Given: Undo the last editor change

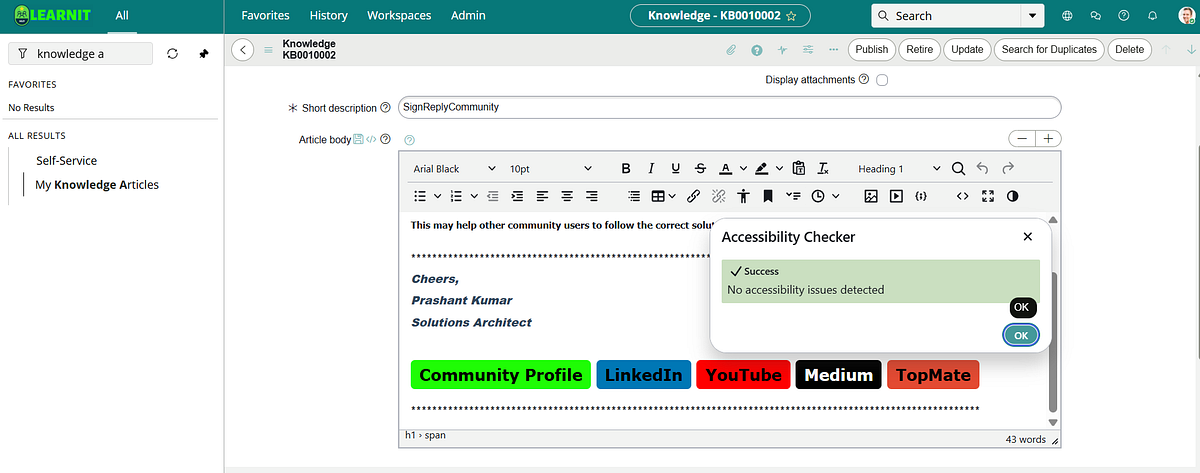Looking at the screenshot, I should 982,169.
